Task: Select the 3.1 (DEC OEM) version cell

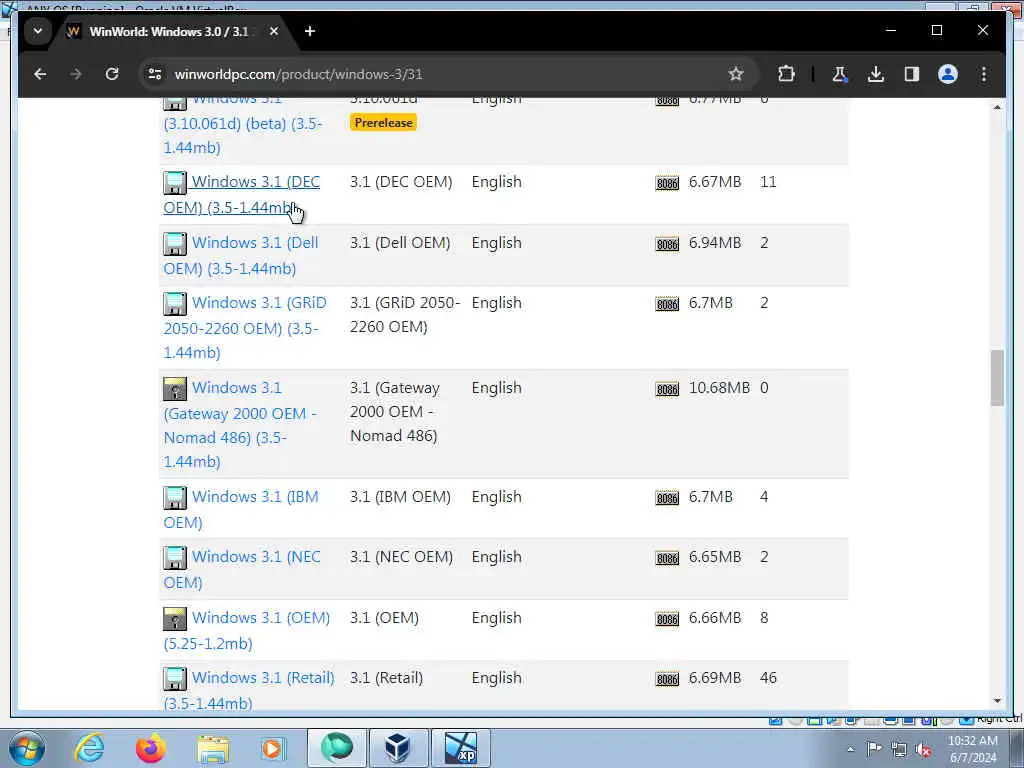Action: click(x=401, y=182)
